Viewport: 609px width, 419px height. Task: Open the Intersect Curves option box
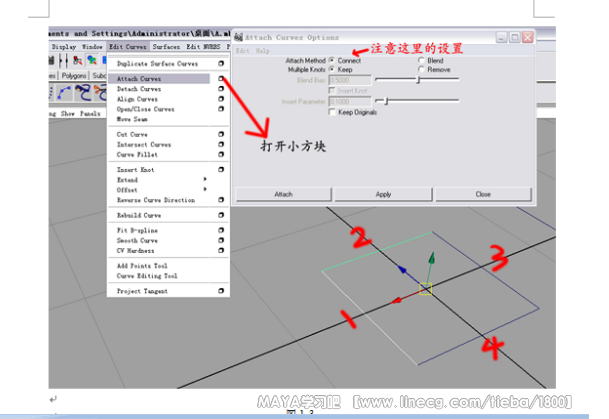point(221,144)
